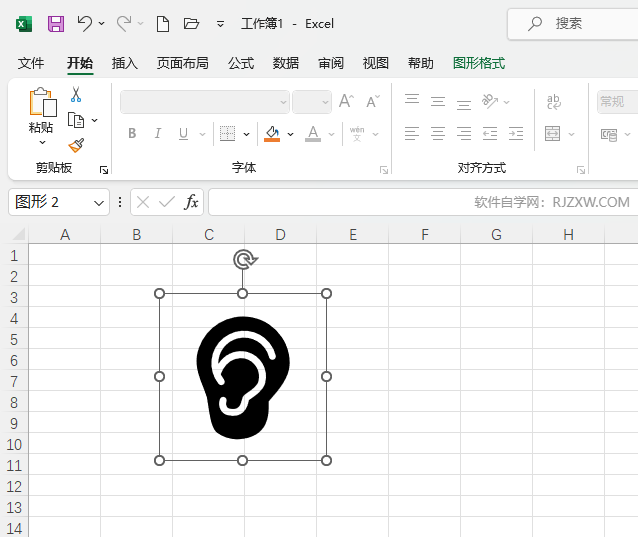Click the Insert Function fx icon
This screenshot has width=638, height=537.
pos(191,202)
